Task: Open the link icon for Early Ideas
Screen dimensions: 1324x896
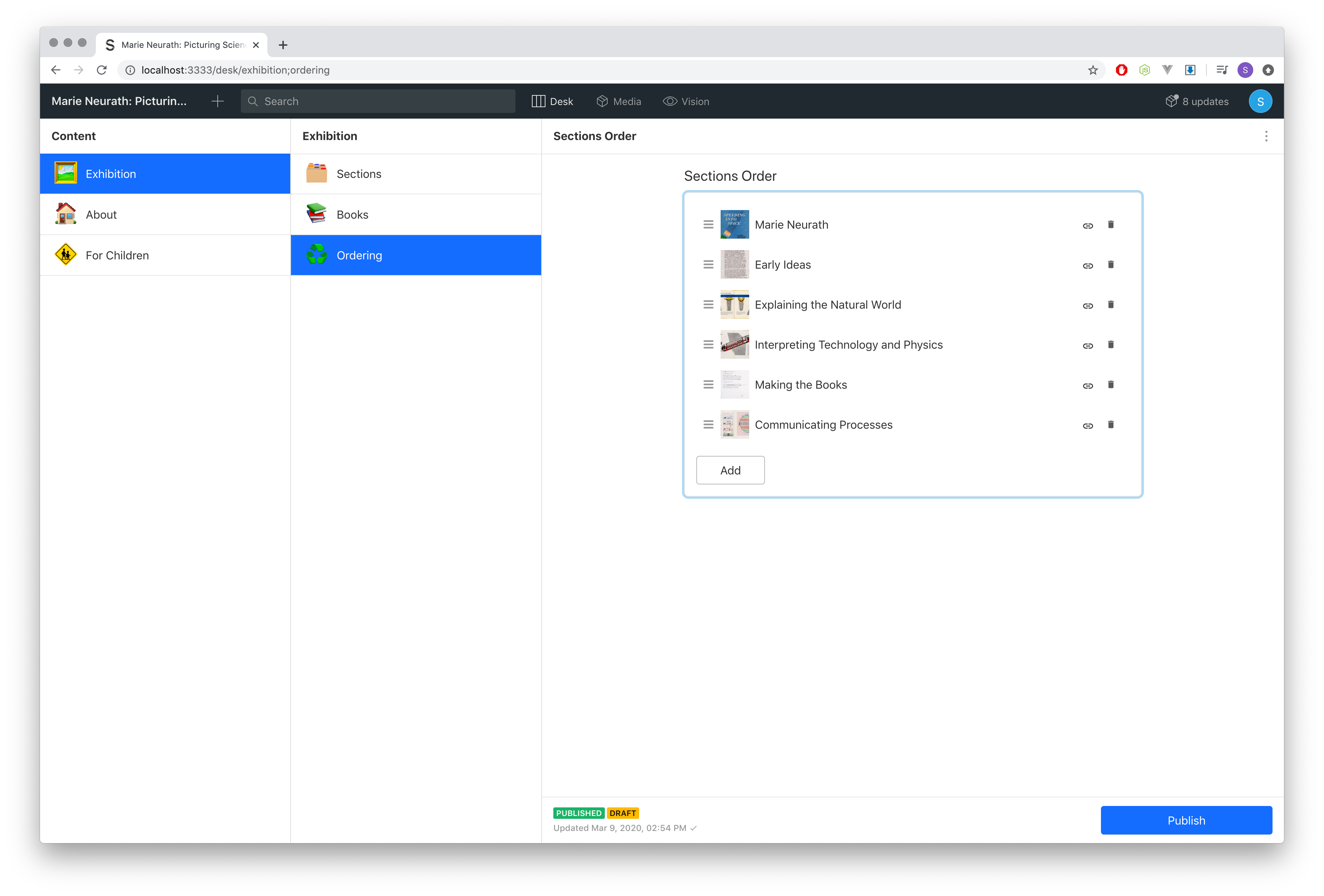Action: [x=1088, y=265]
